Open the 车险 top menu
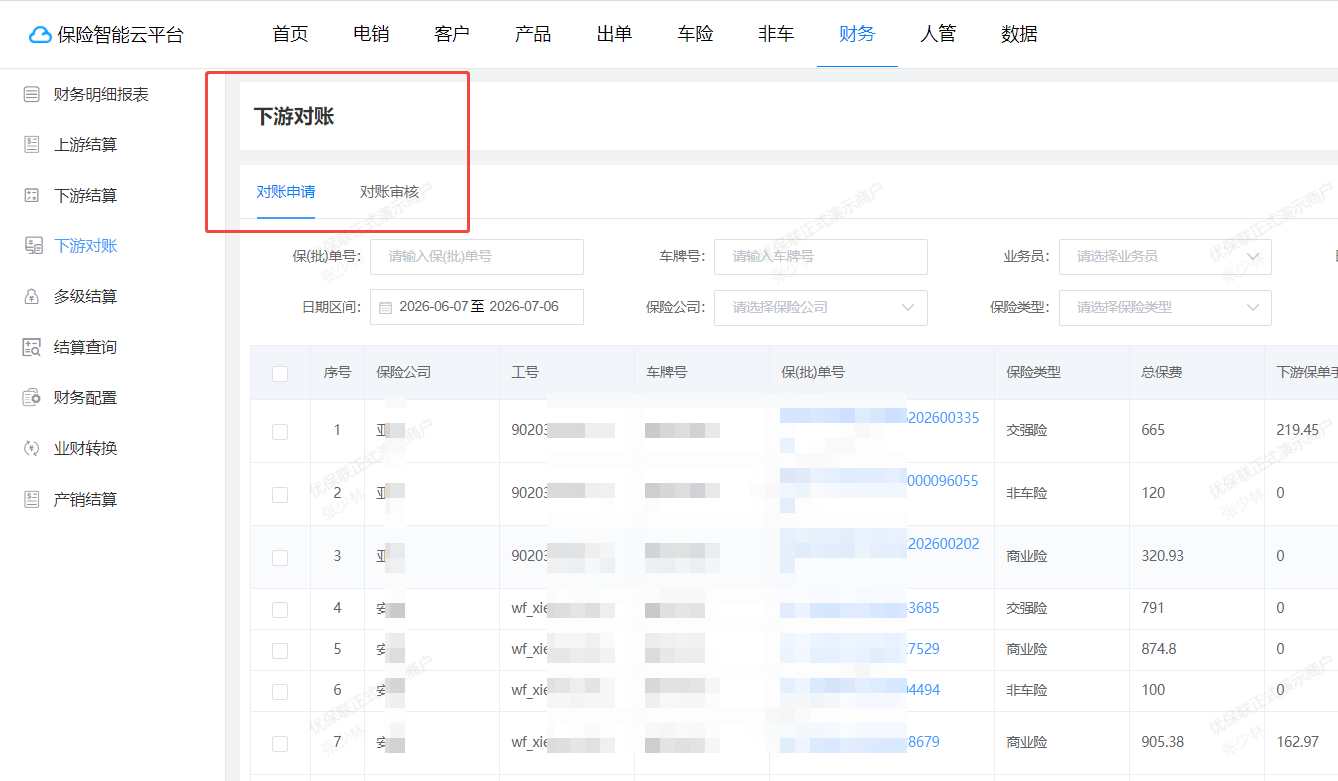The height and width of the screenshot is (781, 1338). [695, 34]
